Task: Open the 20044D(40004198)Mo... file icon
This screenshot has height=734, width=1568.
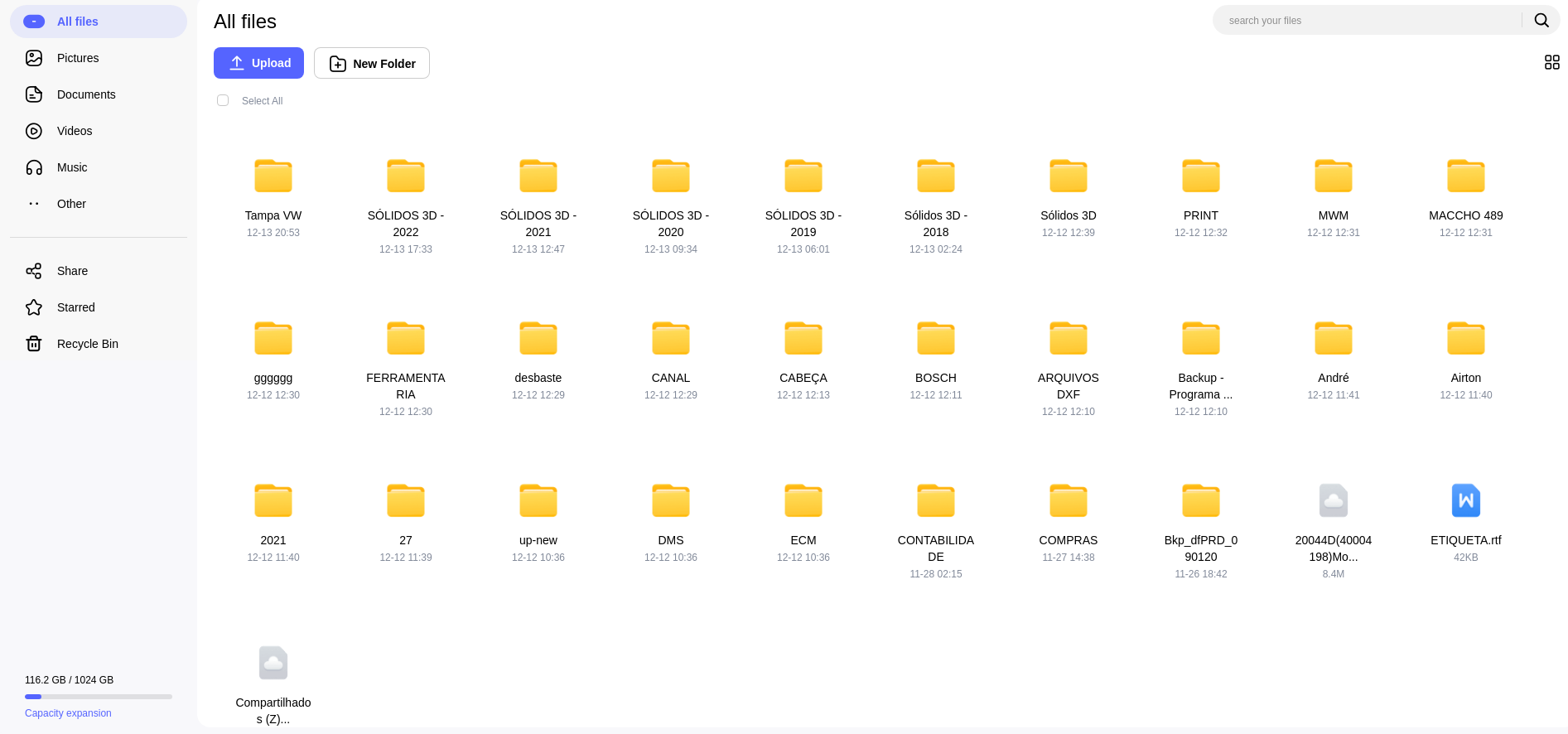Action: (x=1334, y=500)
